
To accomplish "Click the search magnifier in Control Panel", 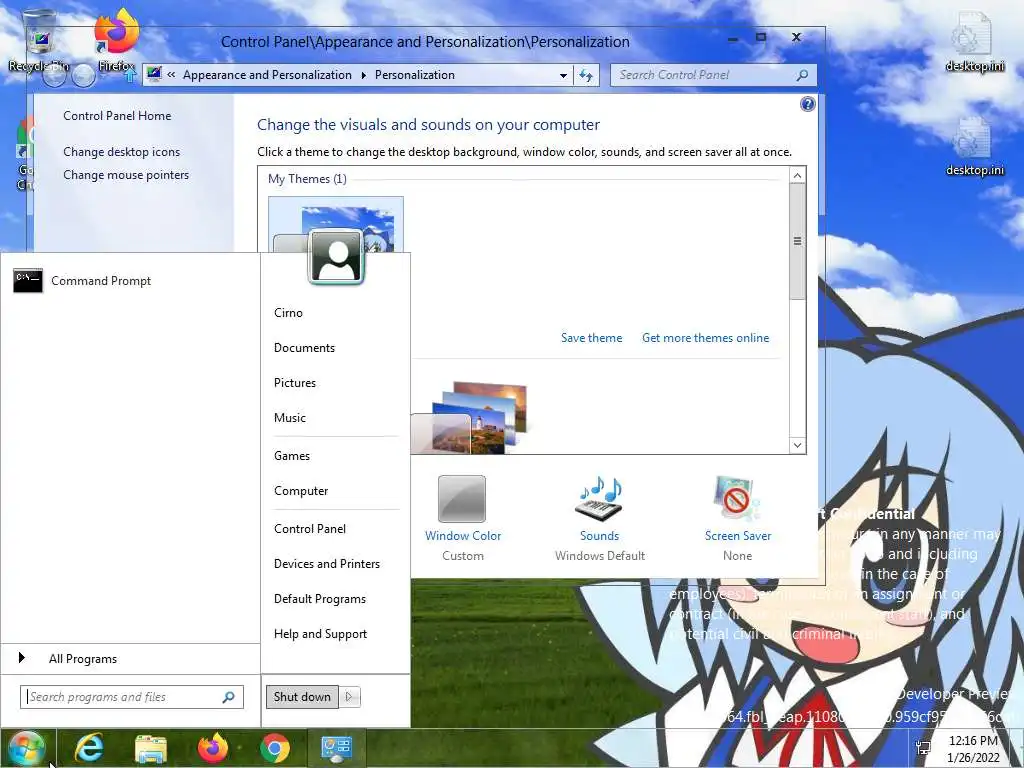I will [x=803, y=75].
